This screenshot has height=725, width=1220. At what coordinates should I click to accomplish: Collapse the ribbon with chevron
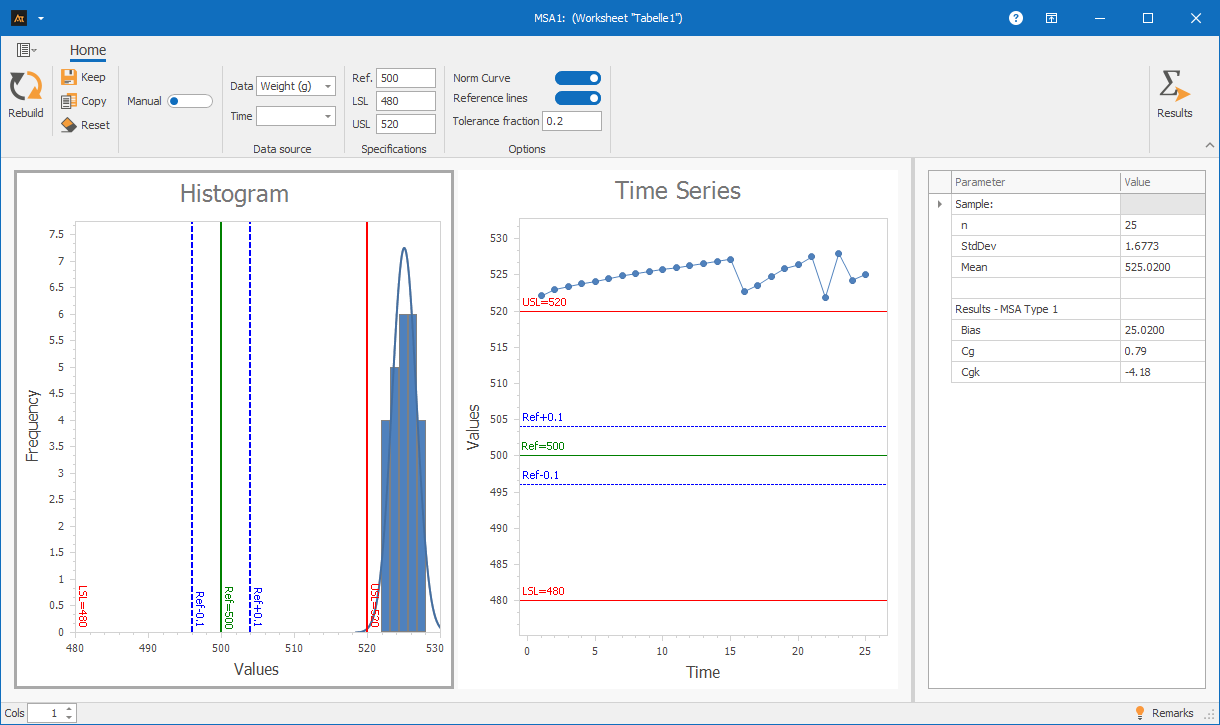coord(1208,145)
